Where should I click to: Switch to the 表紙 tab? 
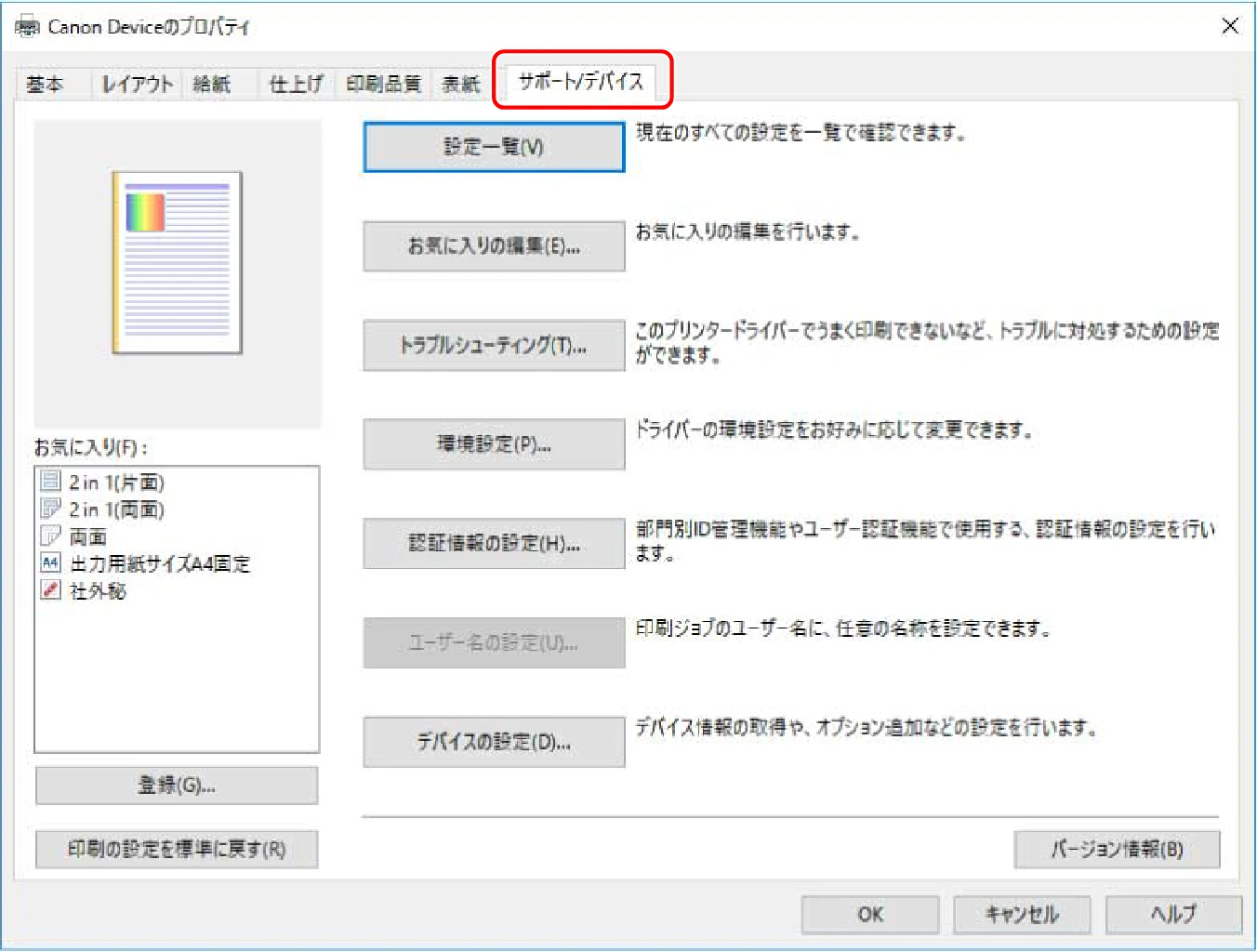[x=461, y=85]
